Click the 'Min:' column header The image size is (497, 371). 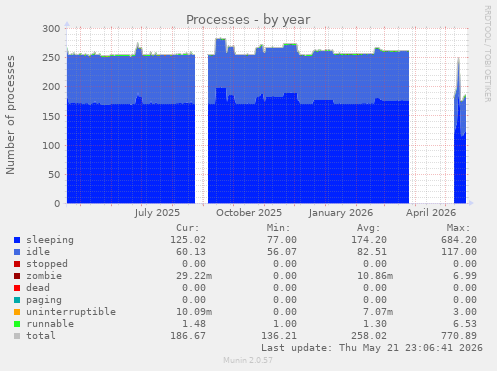click(278, 228)
